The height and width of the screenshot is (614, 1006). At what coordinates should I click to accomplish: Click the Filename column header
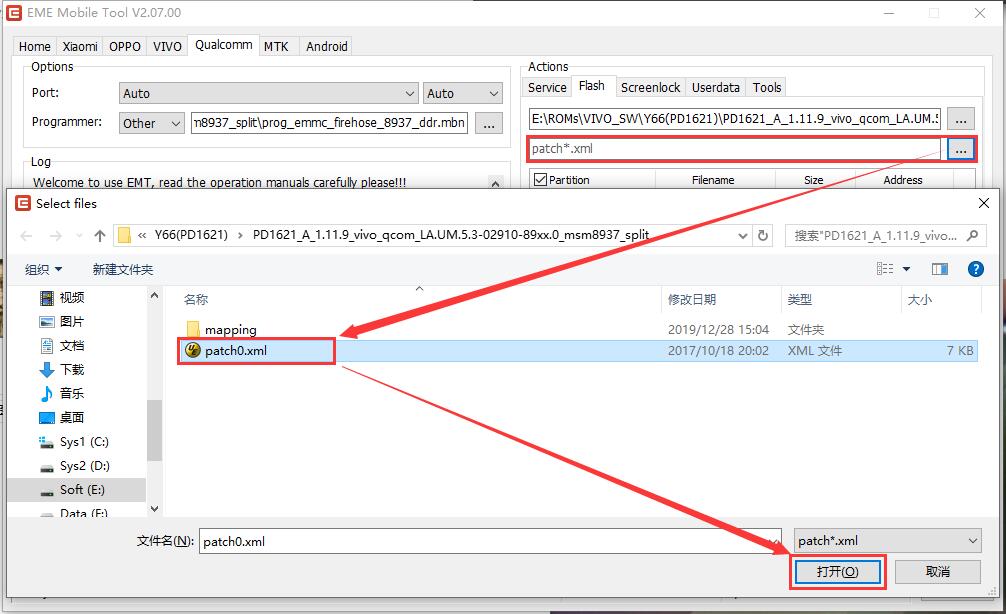pos(713,180)
